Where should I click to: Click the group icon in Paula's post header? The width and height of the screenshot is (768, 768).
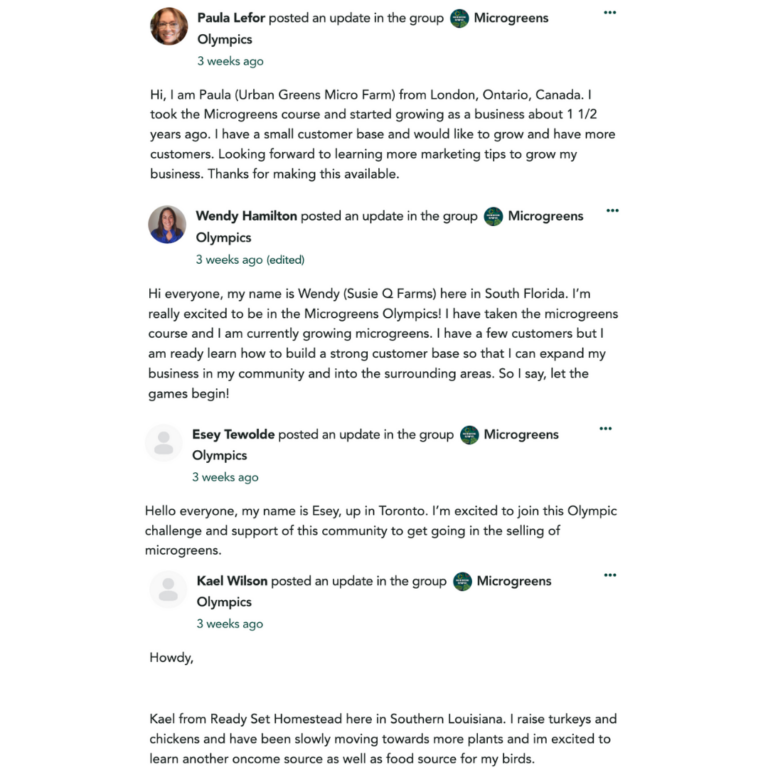(460, 18)
